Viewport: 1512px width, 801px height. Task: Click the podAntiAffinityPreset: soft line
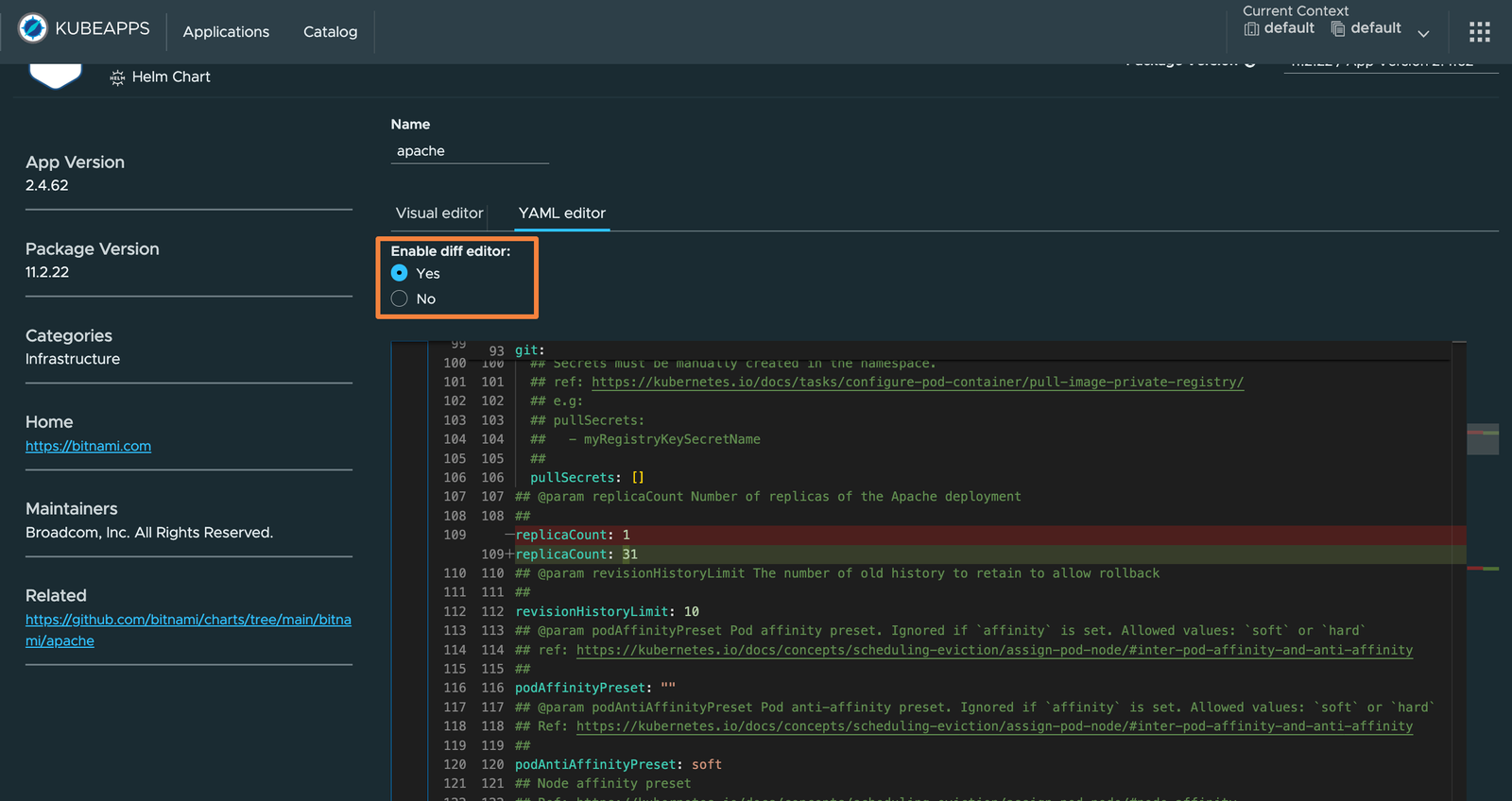tap(618, 764)
